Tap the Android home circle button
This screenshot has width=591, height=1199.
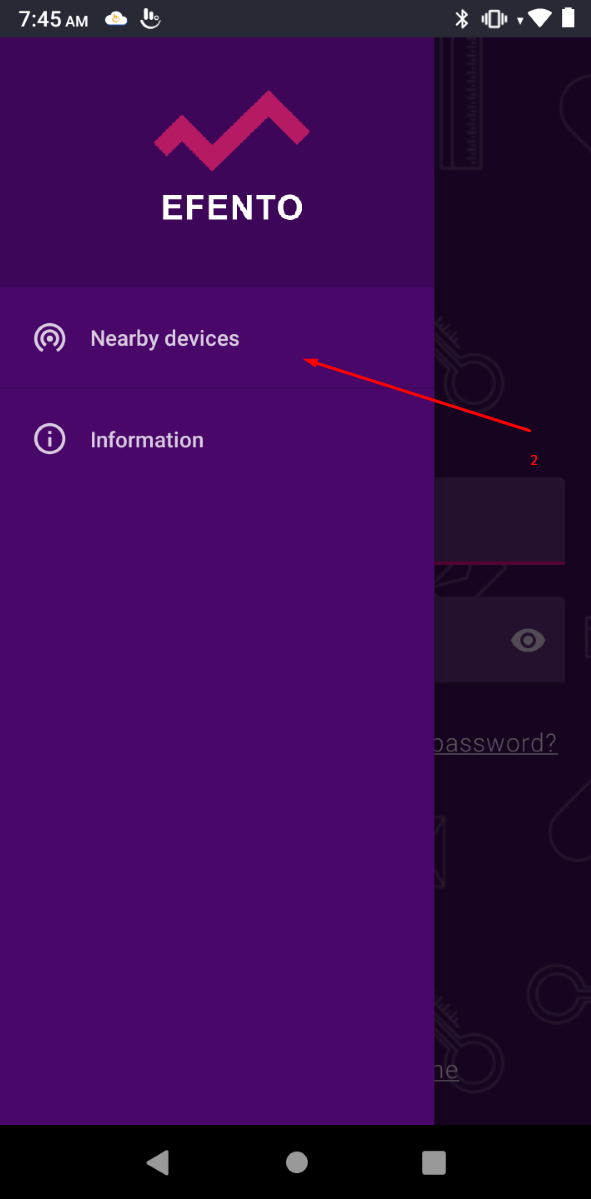[x=297, y=1162]
